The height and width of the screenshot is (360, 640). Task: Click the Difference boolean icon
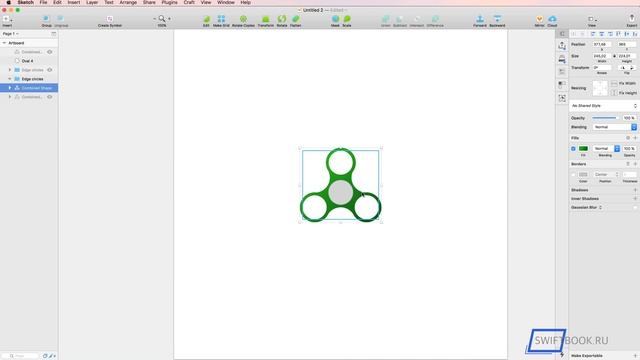pyautogui.click(x=435, y=19)
